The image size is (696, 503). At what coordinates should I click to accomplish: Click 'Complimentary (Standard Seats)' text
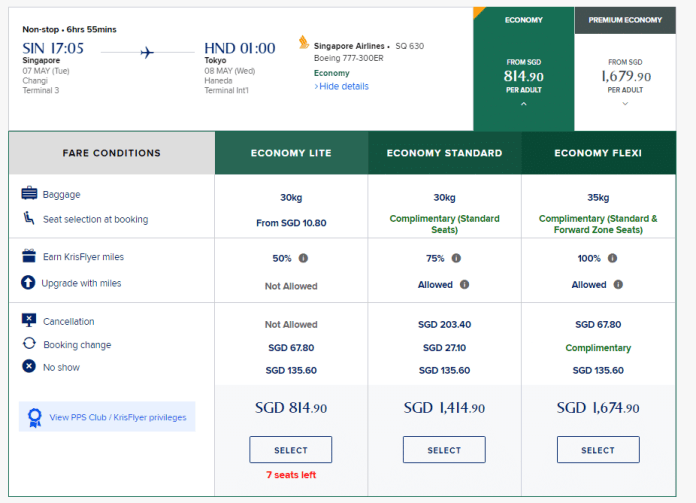point(444,224)
